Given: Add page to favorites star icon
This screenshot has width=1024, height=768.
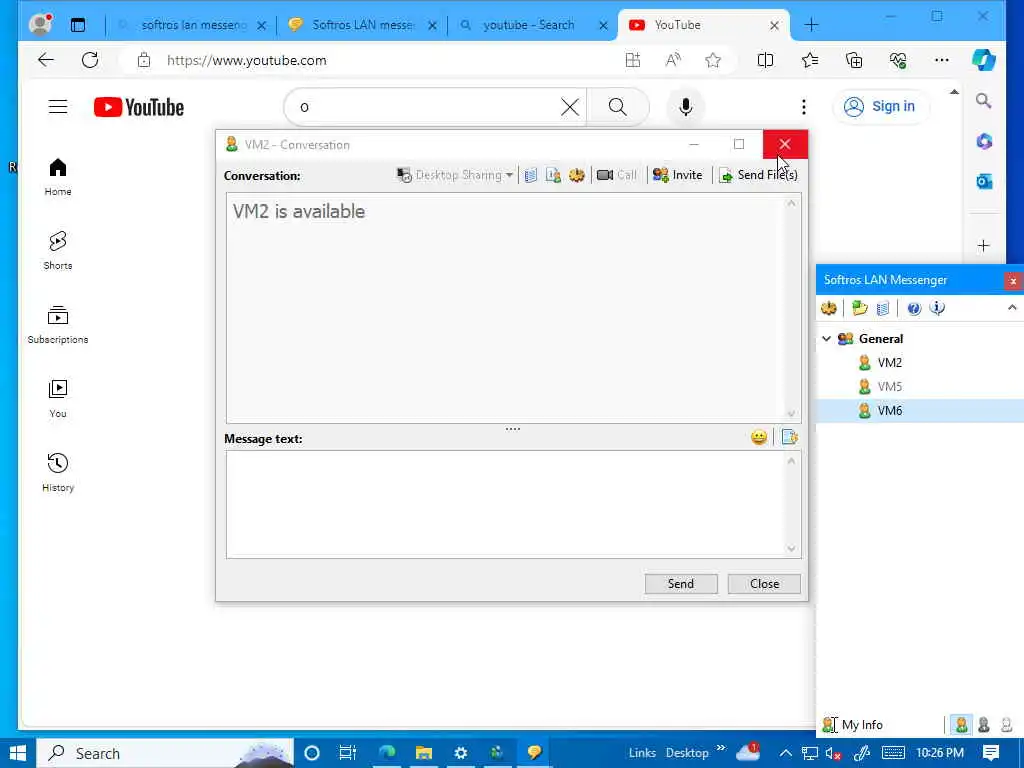Looking at the screenshot, I should pos(712,60).
